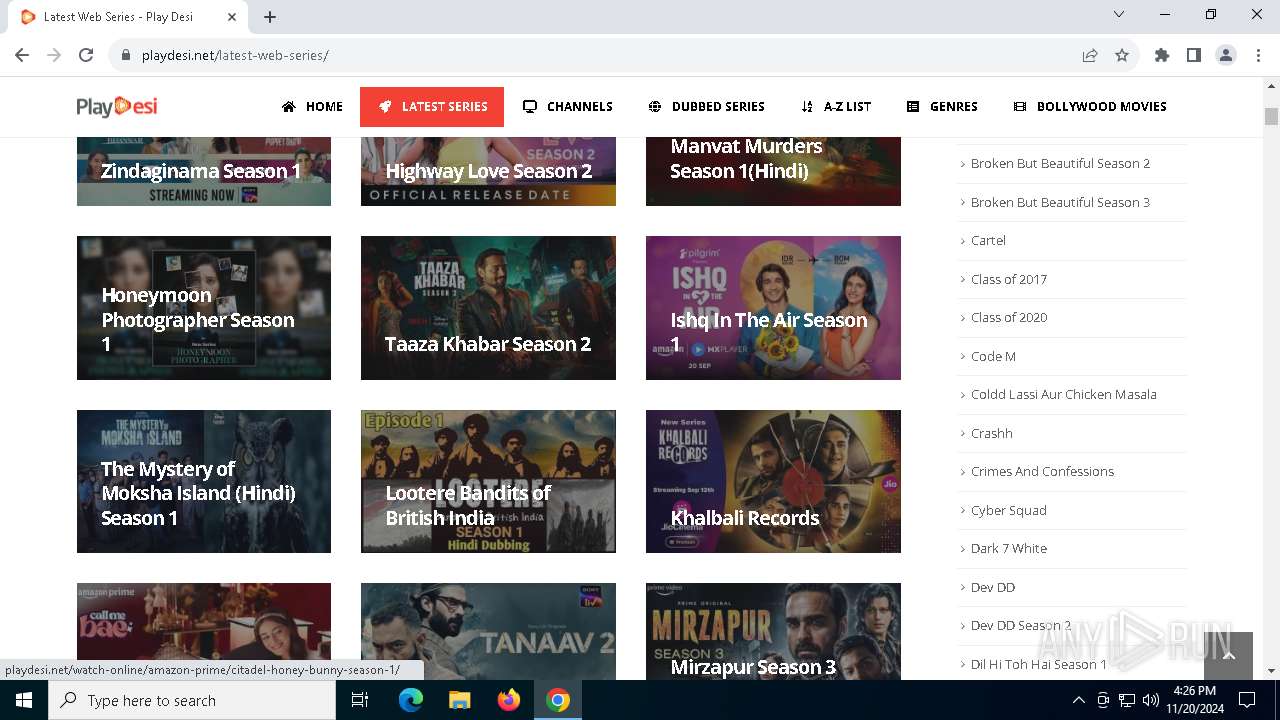Open the GENRES menu
The width and height of the screenshot is (1280, 720).
point(942,106)
